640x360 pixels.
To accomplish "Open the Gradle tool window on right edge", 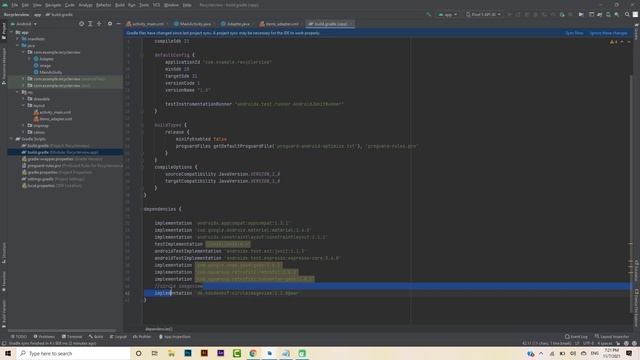I will (x=636, y=33).
